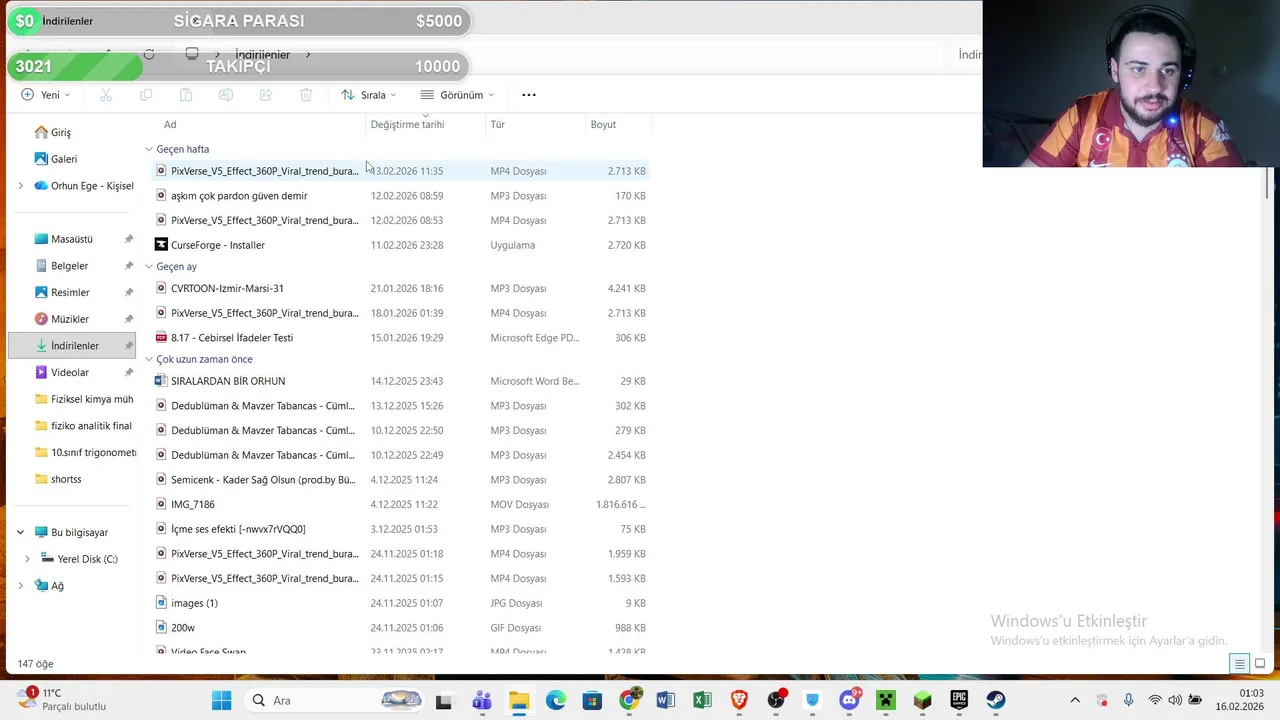Image resolution: width=1280 pixels, height=720 pixels.
Task: Open File Explorer from the taskbar
Action: point(518,700)
